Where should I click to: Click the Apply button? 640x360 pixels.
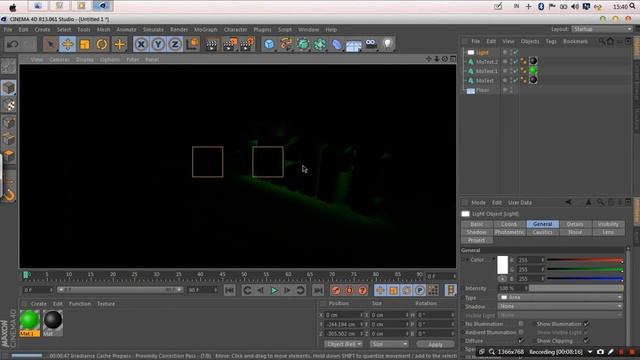(x=435, y=344)
